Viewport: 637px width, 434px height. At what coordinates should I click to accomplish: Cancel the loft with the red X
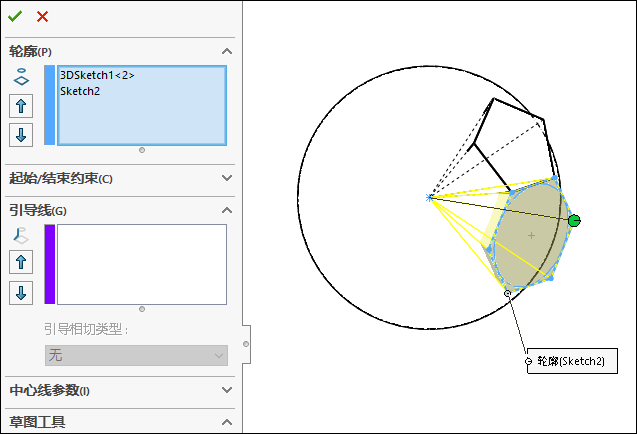(42, 17)
